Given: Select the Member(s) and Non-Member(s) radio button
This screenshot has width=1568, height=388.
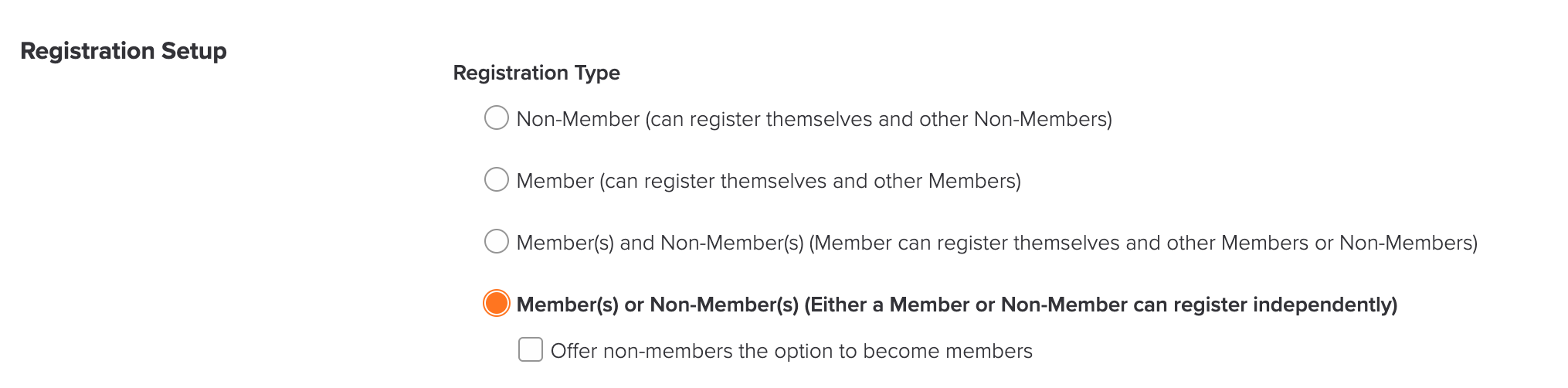Looking at the screenshot, I should click(496, 242).
